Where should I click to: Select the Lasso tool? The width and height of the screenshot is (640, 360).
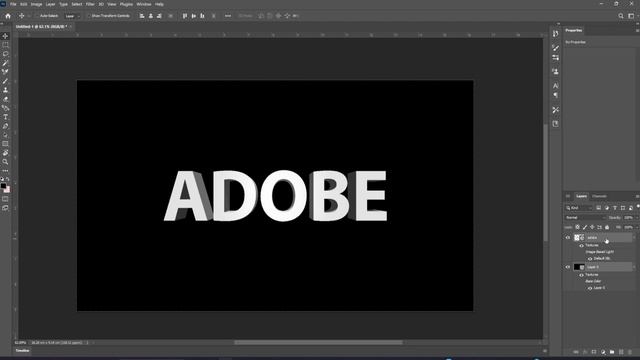5,54
